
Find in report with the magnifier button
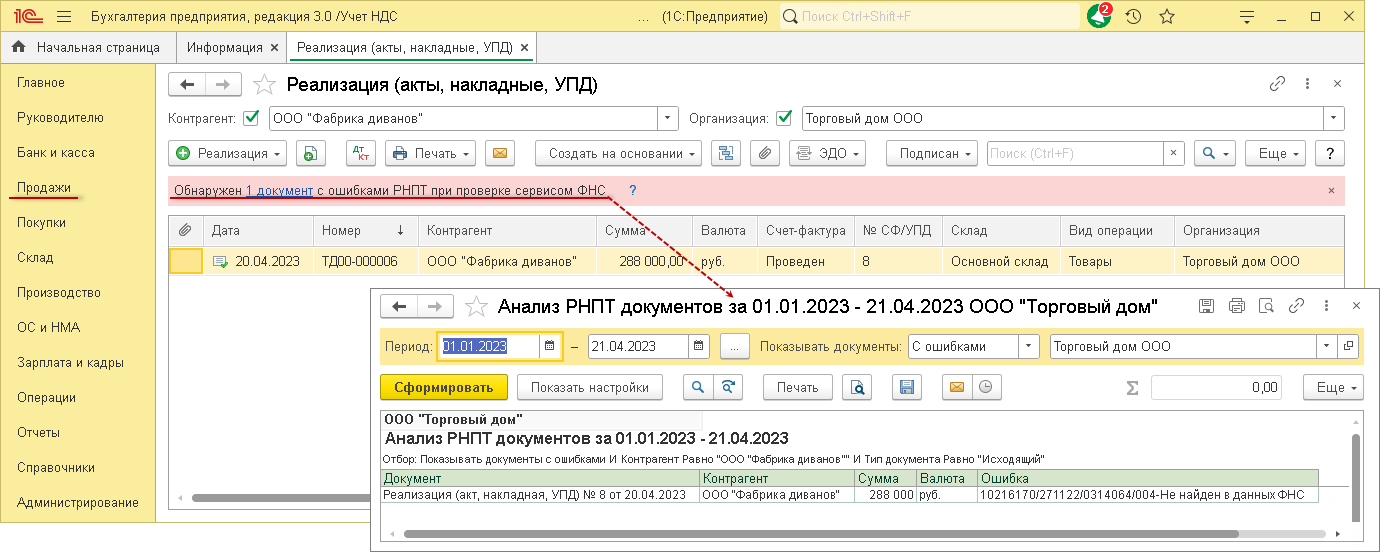pyautogui.click(x=698, y=387)
